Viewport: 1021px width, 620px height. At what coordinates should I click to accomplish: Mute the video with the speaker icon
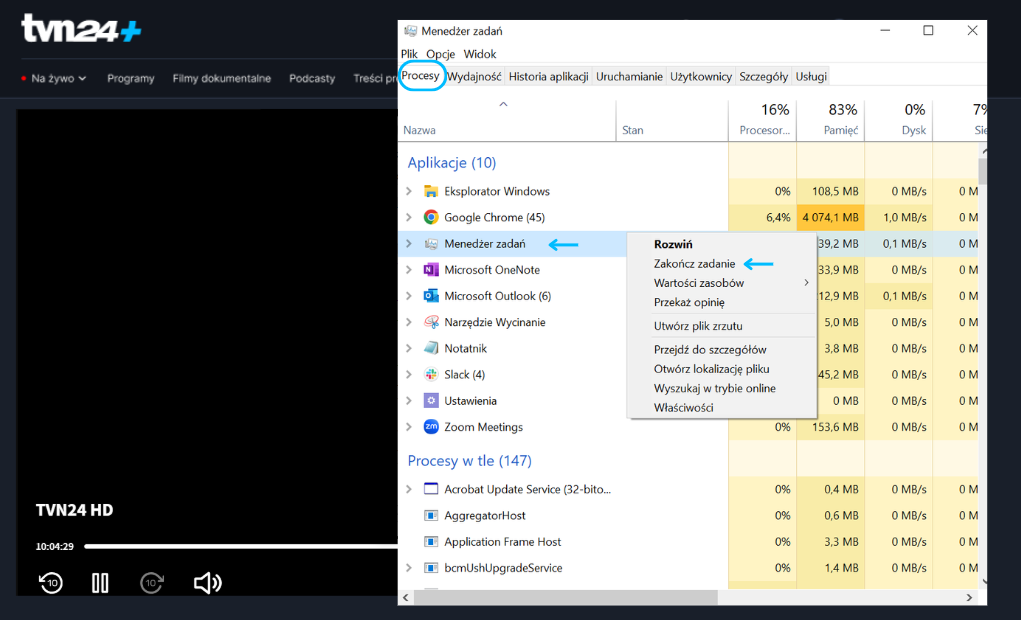pos(208,582)
